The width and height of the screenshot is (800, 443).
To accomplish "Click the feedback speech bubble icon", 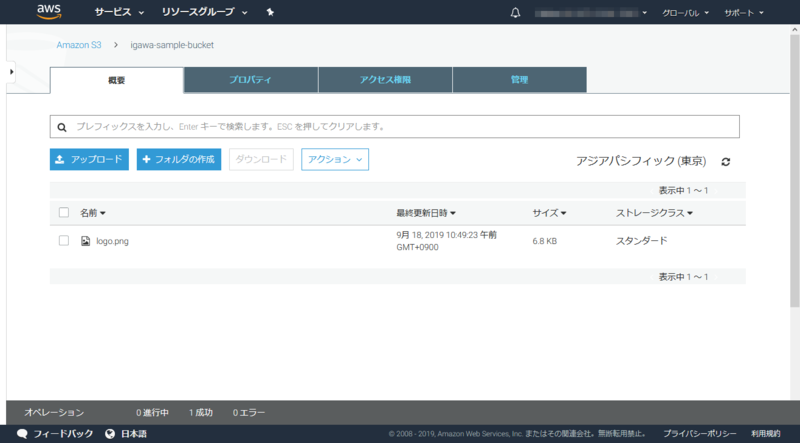I will (22, 434).
